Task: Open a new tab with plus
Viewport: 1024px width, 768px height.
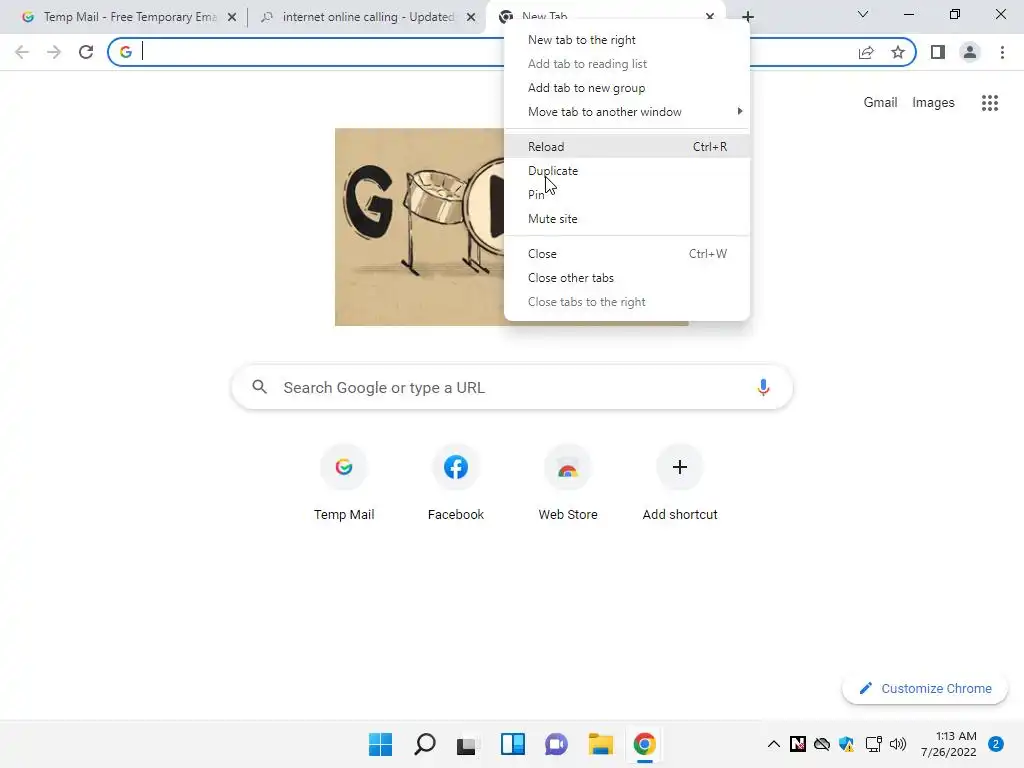Action: pyautogui.click(x=748, y=17)
